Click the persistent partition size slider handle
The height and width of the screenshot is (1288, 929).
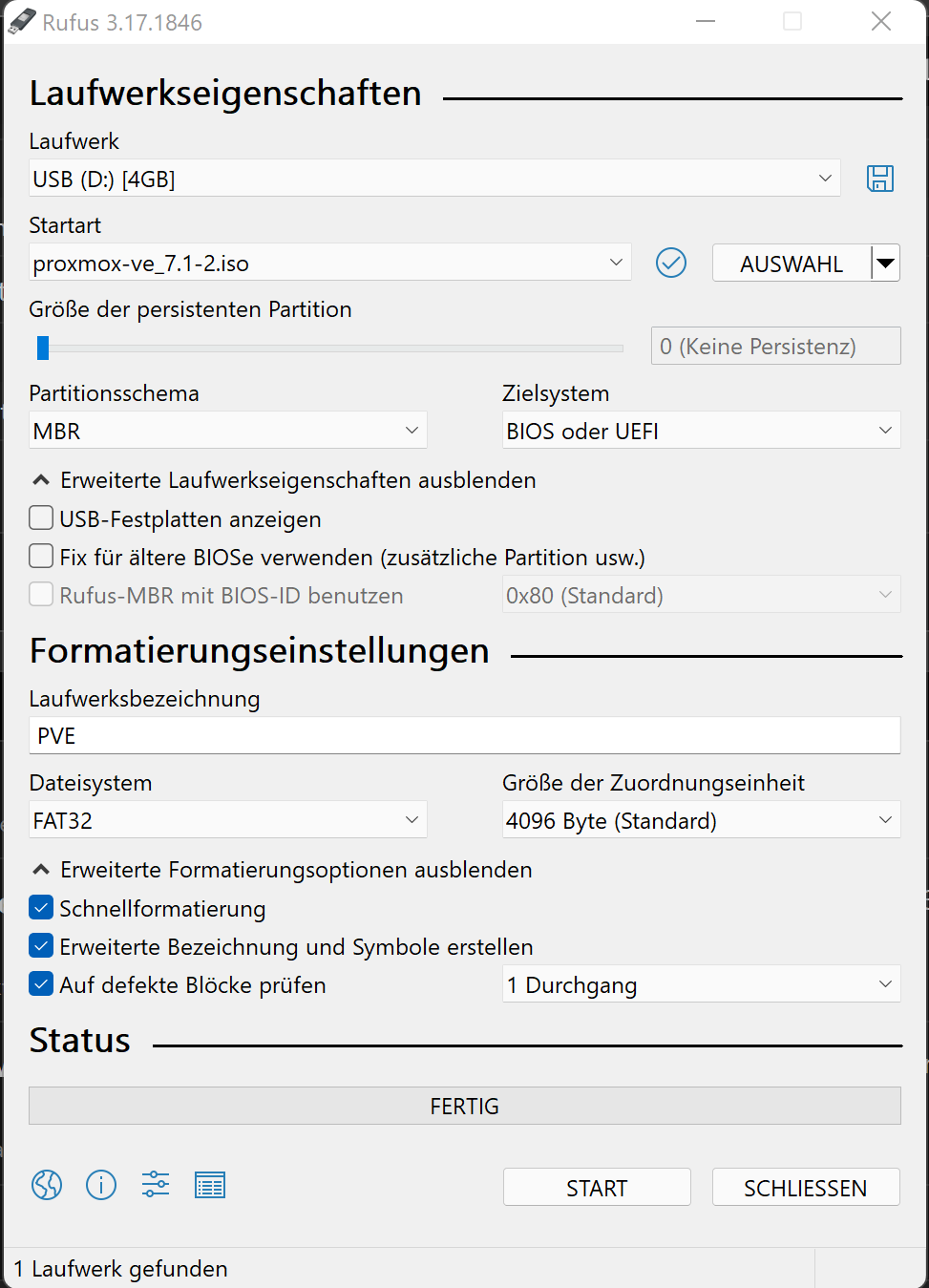coord(42,348)
